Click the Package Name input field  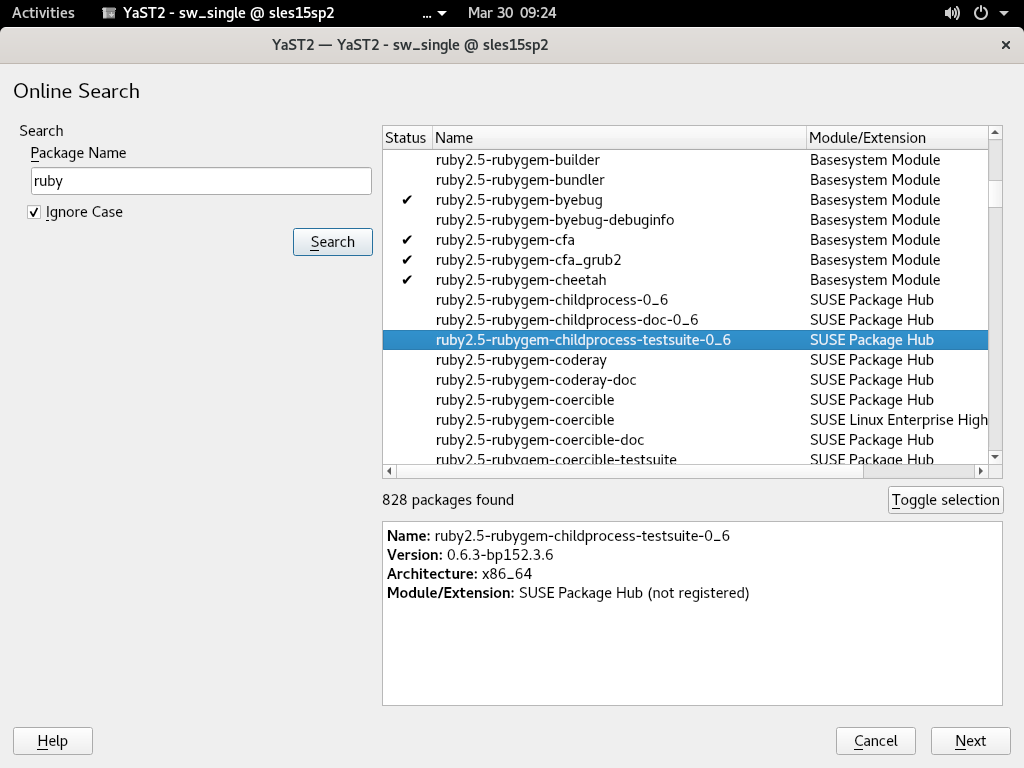(x=201, y=181)
